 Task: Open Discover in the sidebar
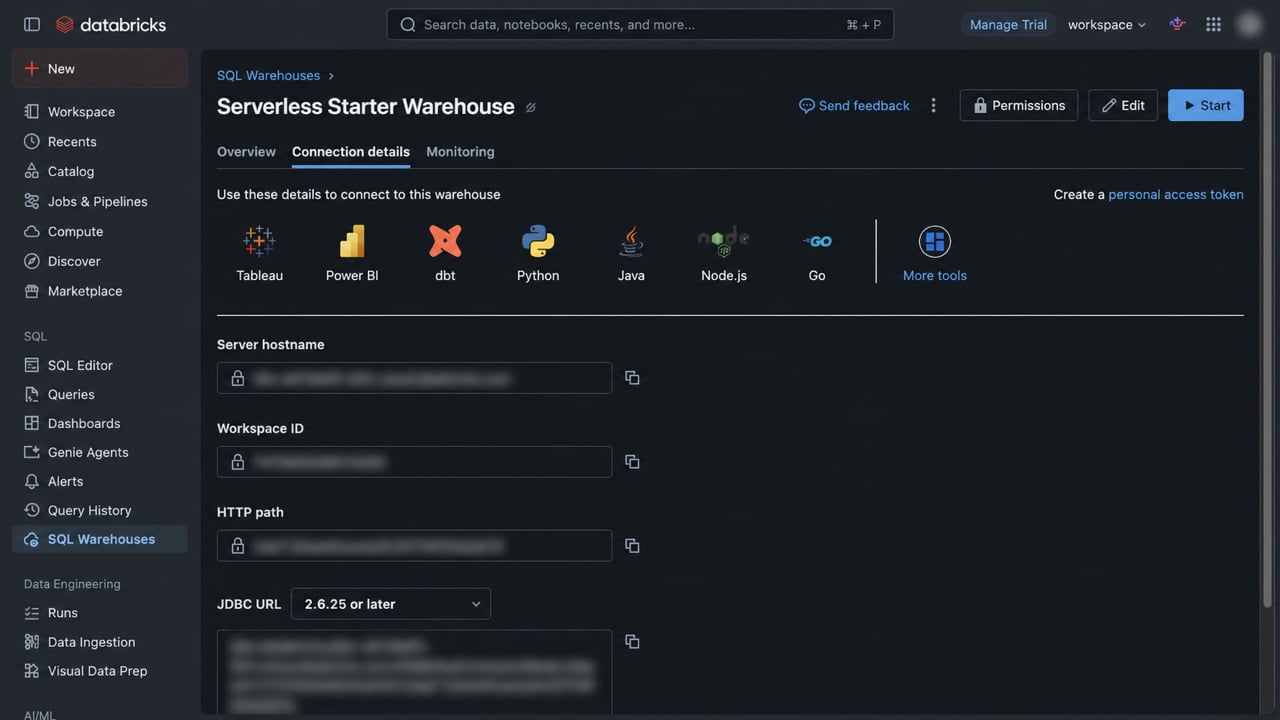click(x=100, y=262)
